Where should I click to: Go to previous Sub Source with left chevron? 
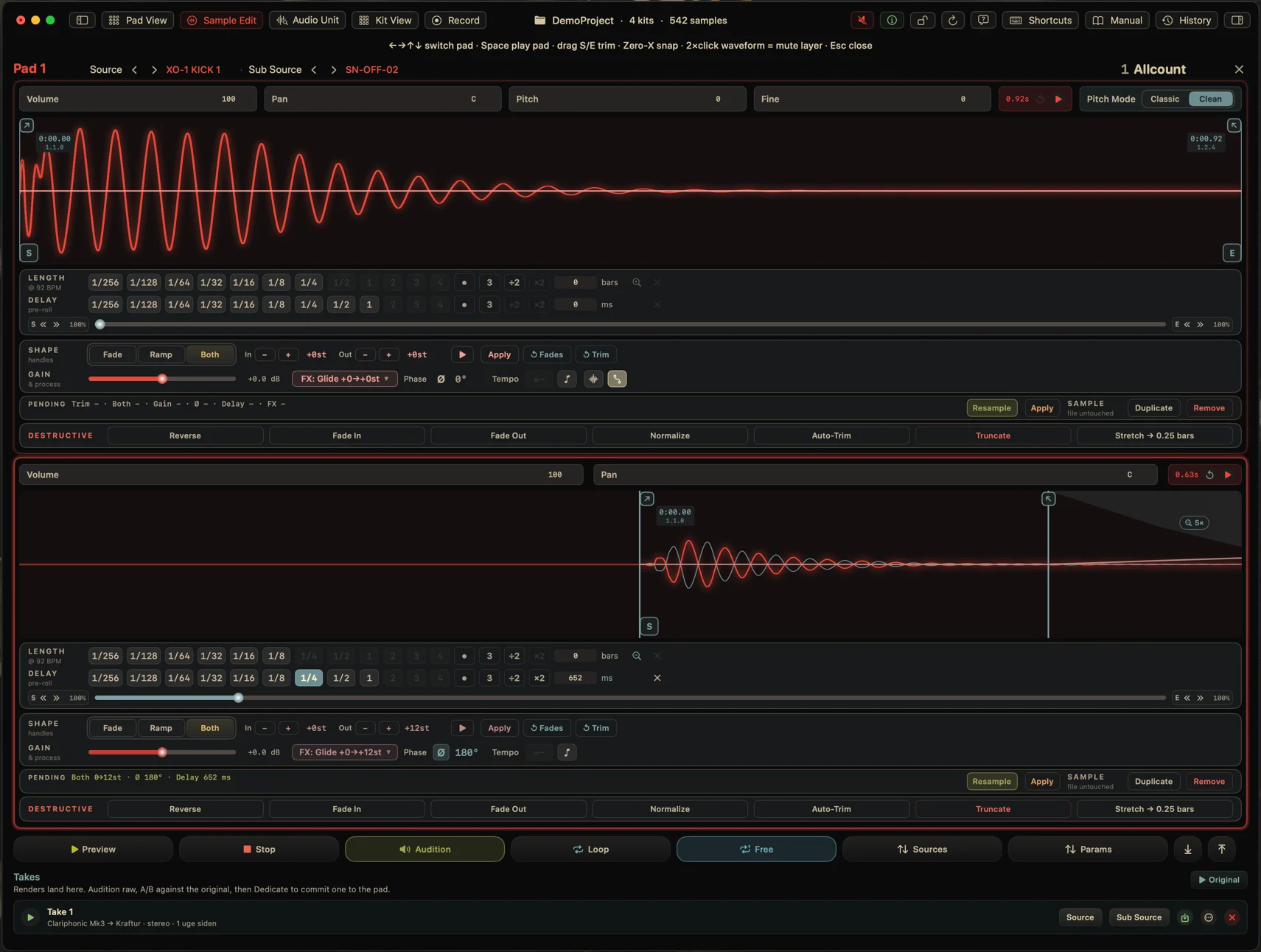point(314,69)
